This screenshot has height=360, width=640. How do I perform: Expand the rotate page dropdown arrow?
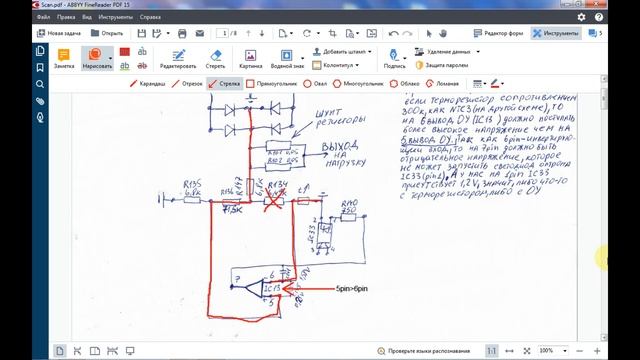click(318, 33)
